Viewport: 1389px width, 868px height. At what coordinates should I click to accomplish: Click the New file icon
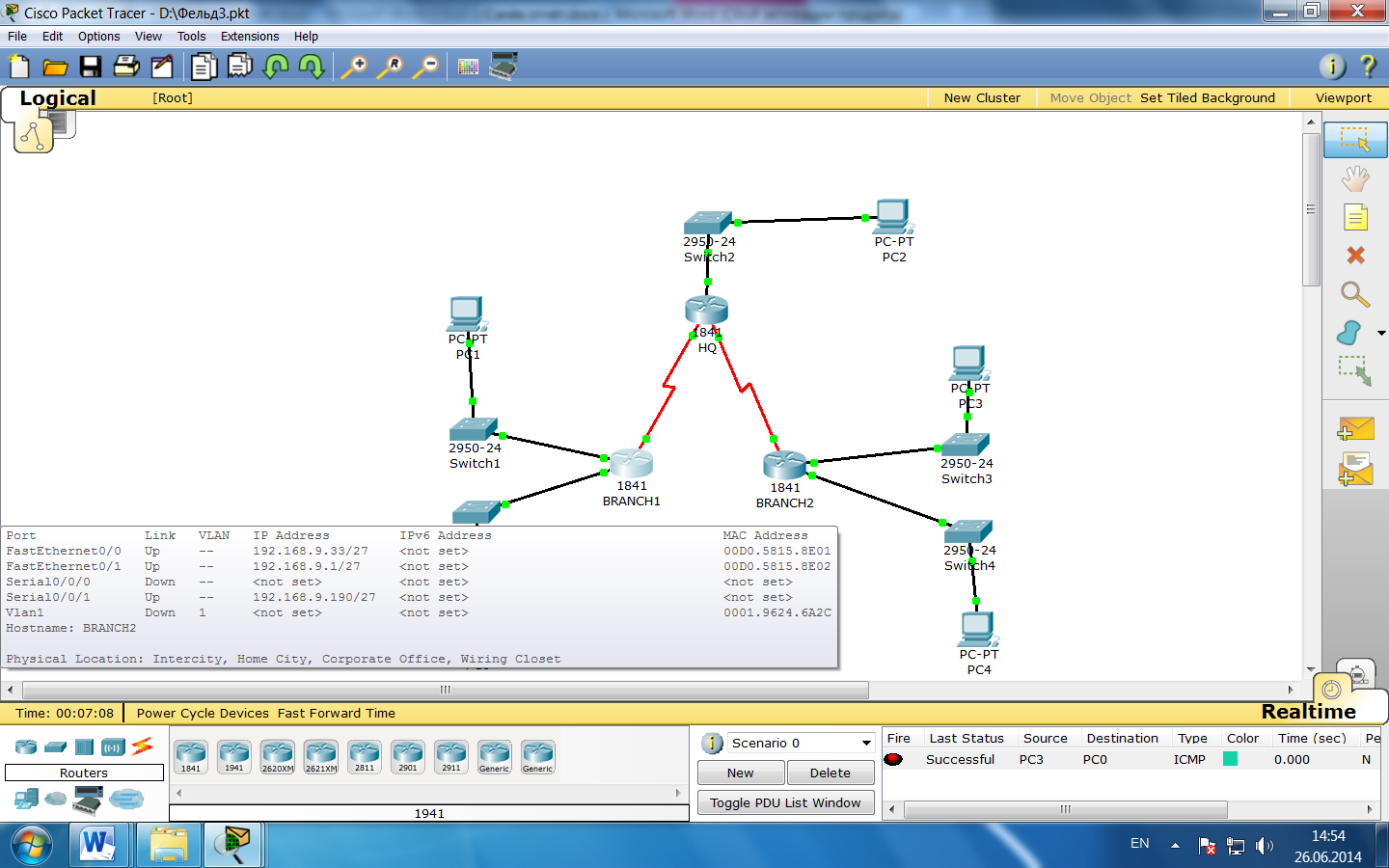coord(19,67)
